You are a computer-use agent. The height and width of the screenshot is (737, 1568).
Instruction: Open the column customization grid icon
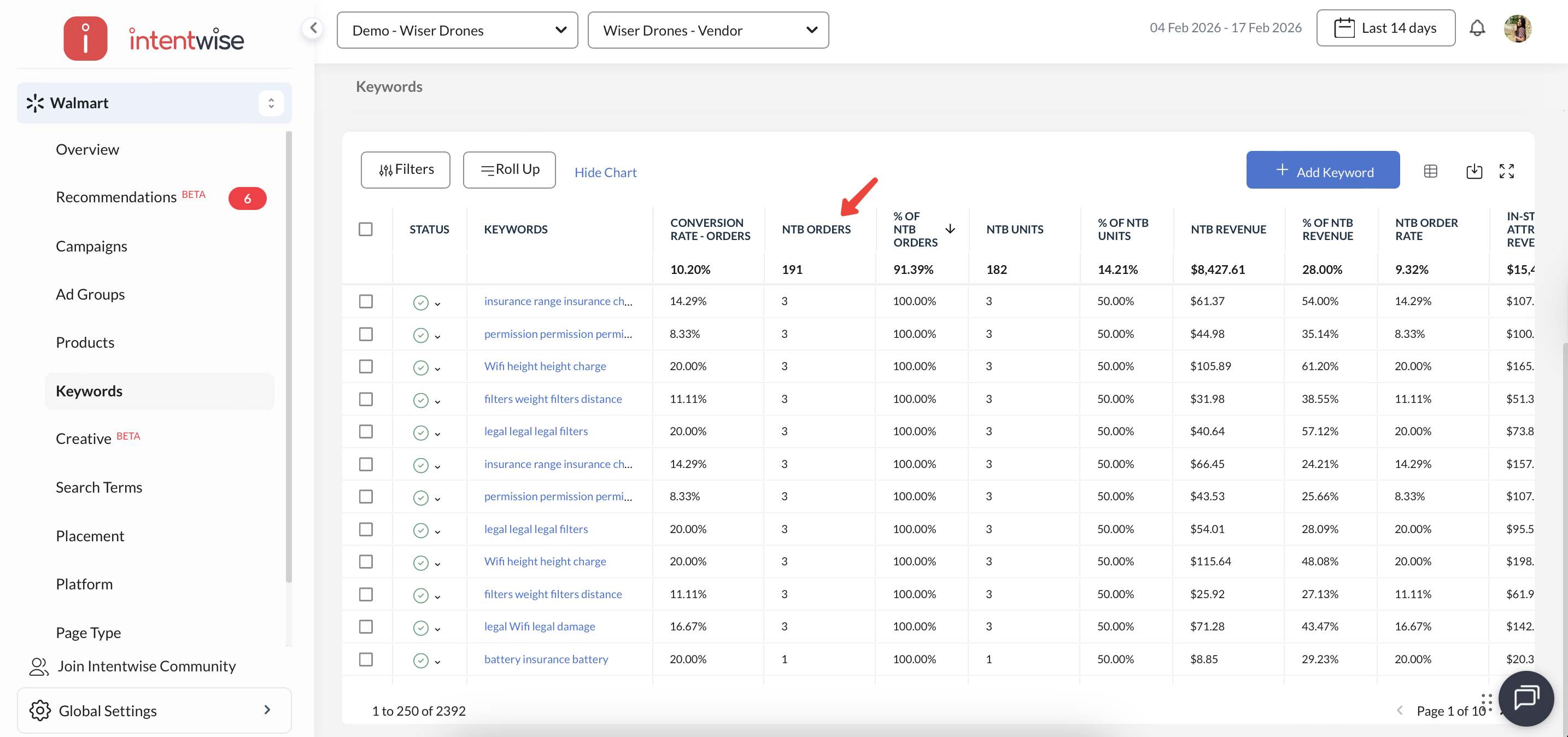[1430, 172]
